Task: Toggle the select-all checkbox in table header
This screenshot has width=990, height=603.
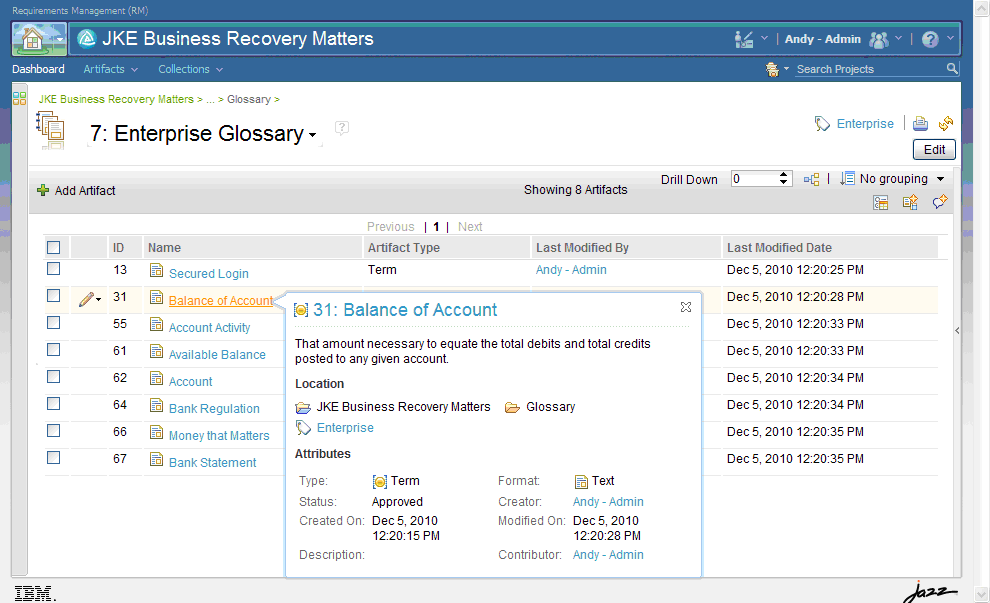Action: 54,248
